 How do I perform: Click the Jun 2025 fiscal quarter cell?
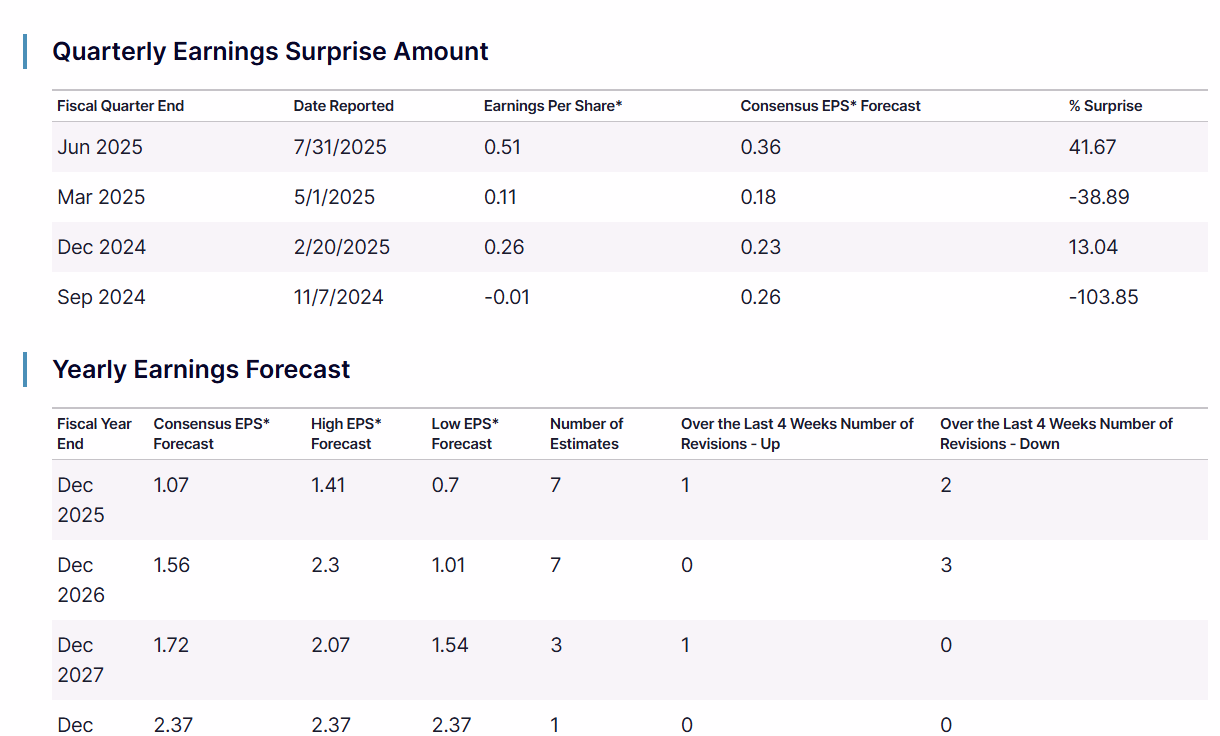100,147
